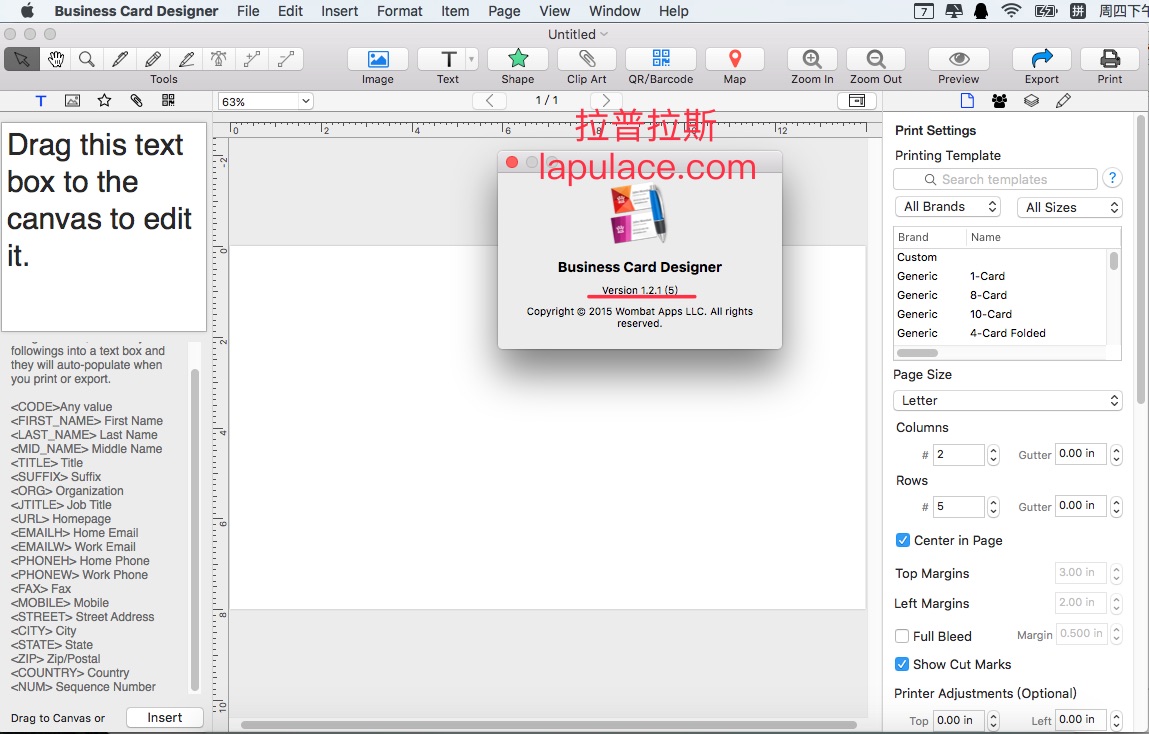Adjust the Columns Gutter stepper

tap(1116, 455)
